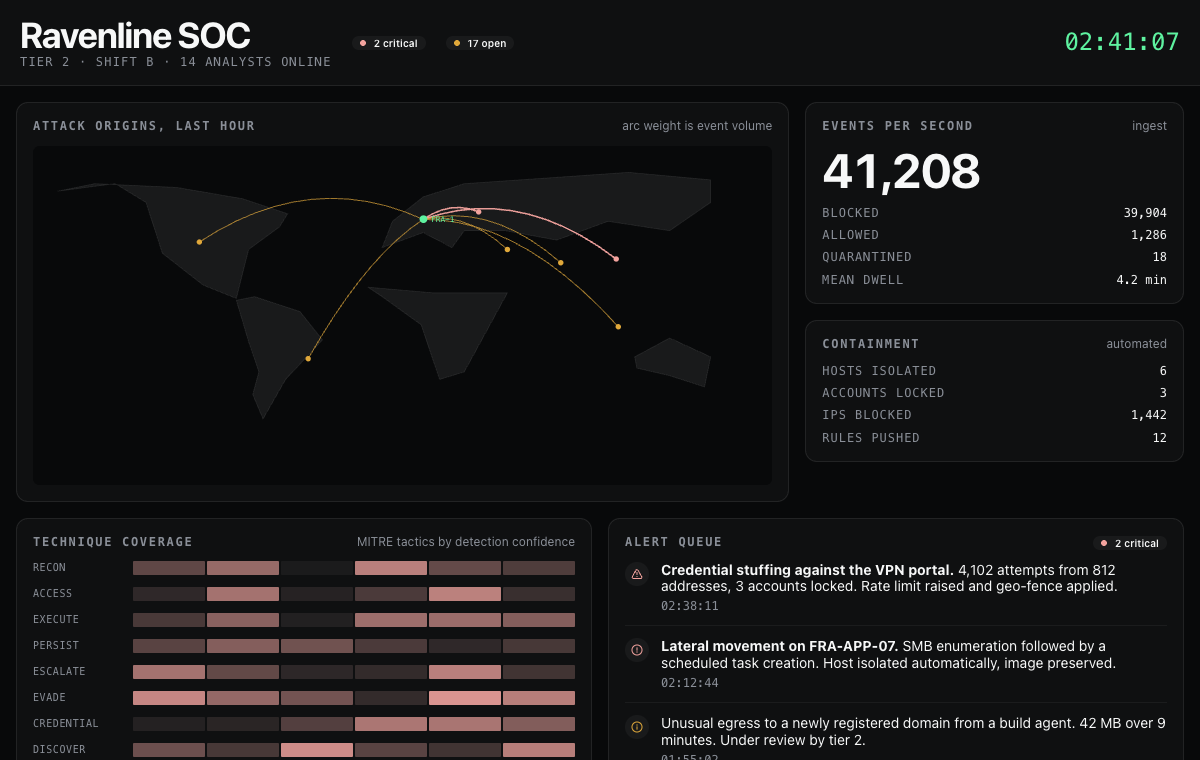Screen dimensions: 1200x760
Task: Click the CREDENTIAL tactic row label
Action: tap(66, 724)
